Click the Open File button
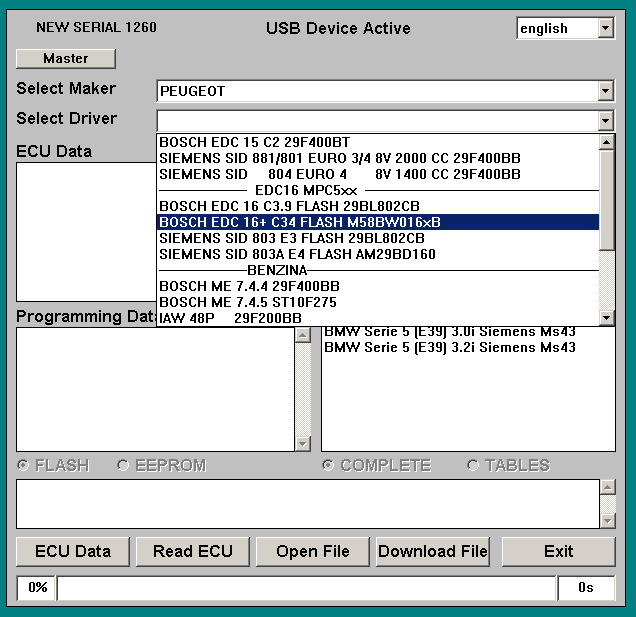636x617 pixels. pos(313,552)
